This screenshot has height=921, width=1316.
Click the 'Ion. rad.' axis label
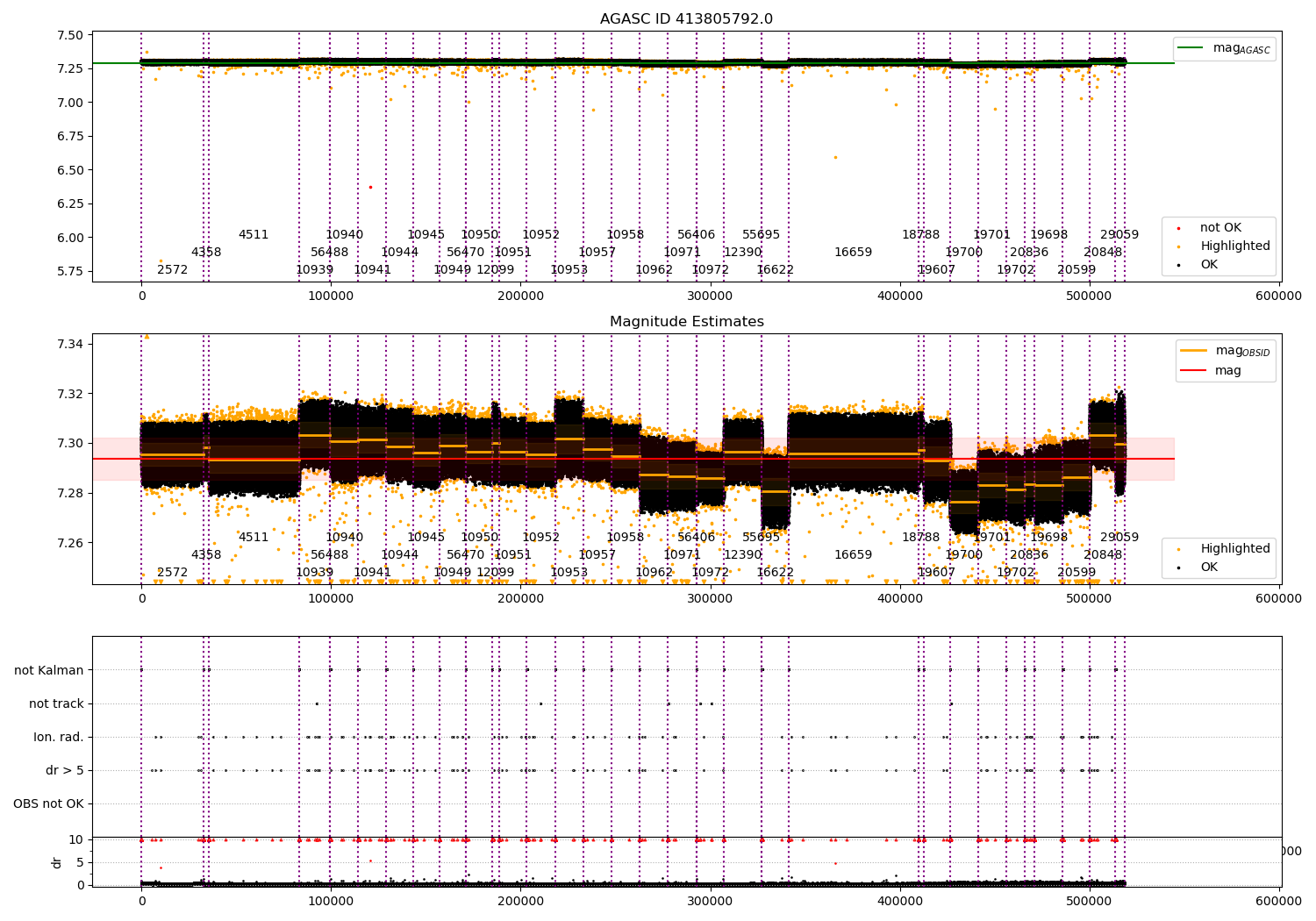pyautogui.click(x=59, y=737)
